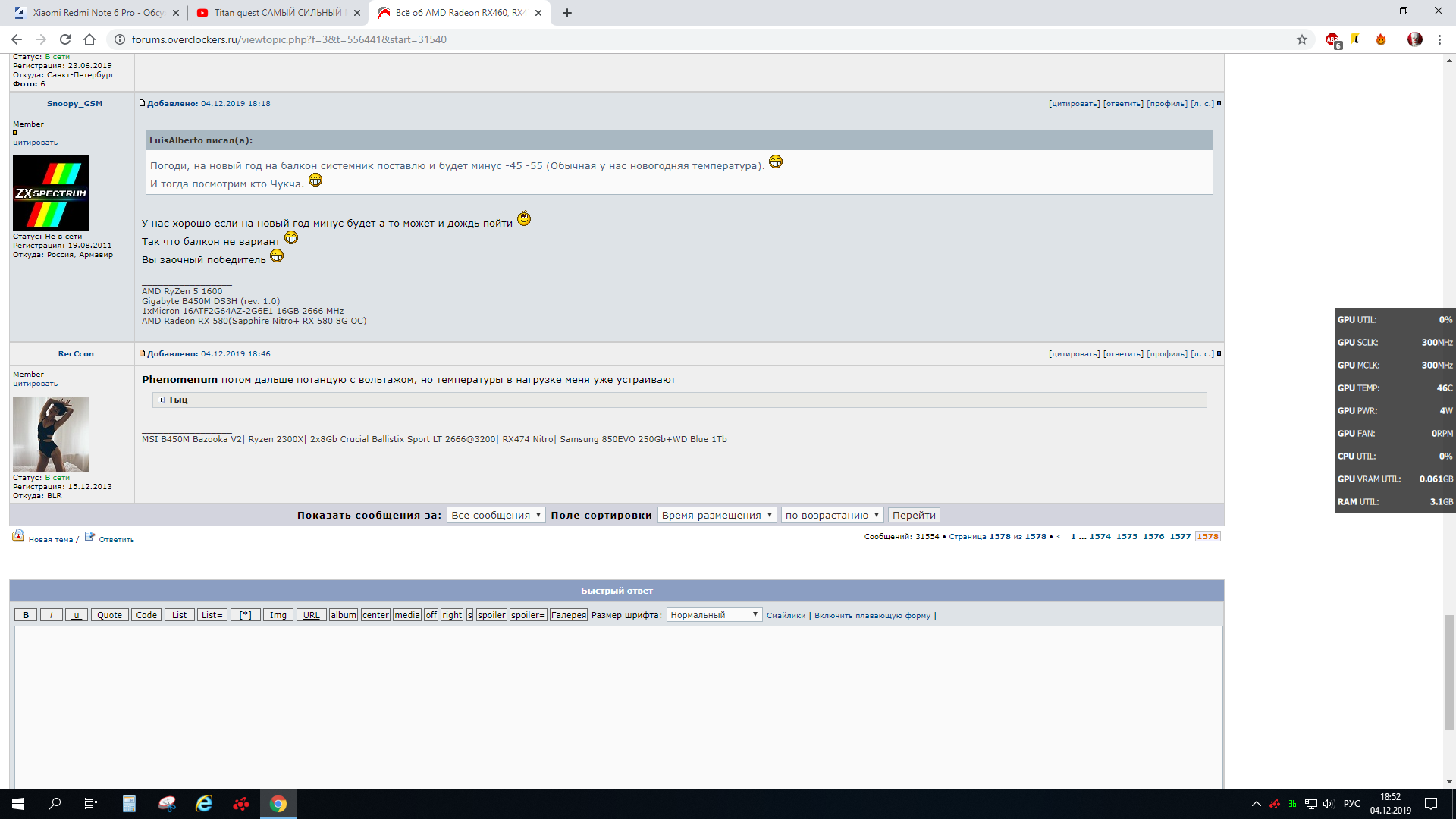Toggle bold formatting button B
The height and width of the screenshot is (819, 1456).
click(x=26, y=615)
